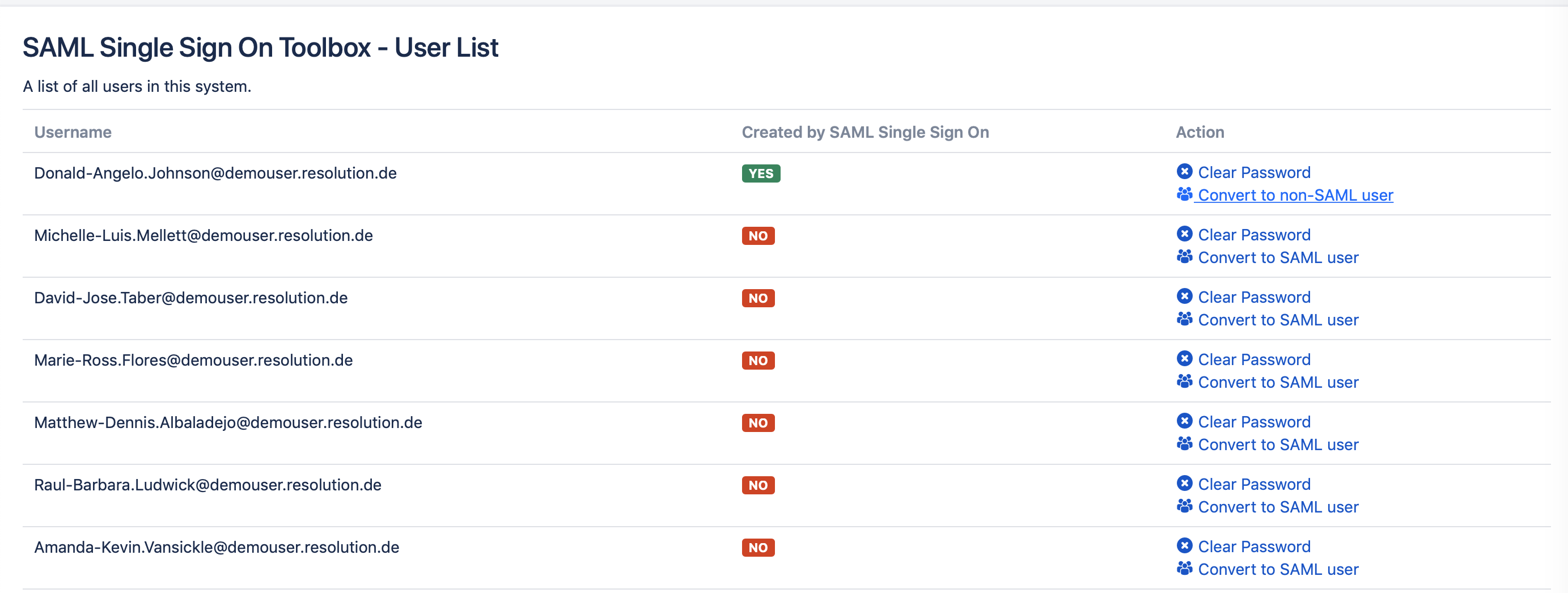Click Clear Password icon in Michelle-Luis.Mellett row

(x=1184, y=234)
